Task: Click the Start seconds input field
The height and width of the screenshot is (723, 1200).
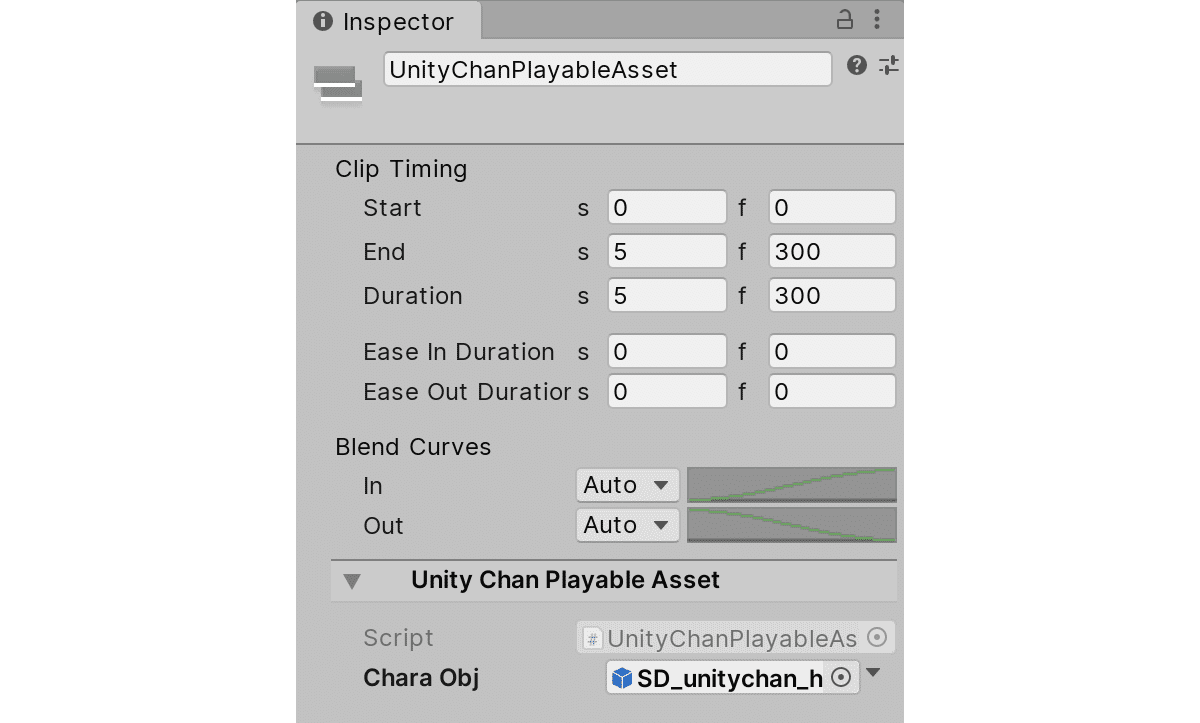Action: 667,208
